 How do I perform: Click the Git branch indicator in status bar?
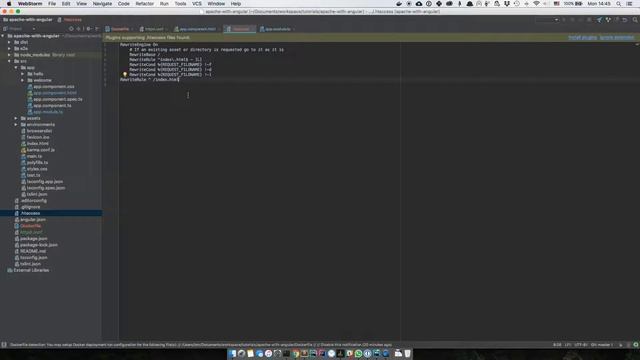tap(602, 345)
